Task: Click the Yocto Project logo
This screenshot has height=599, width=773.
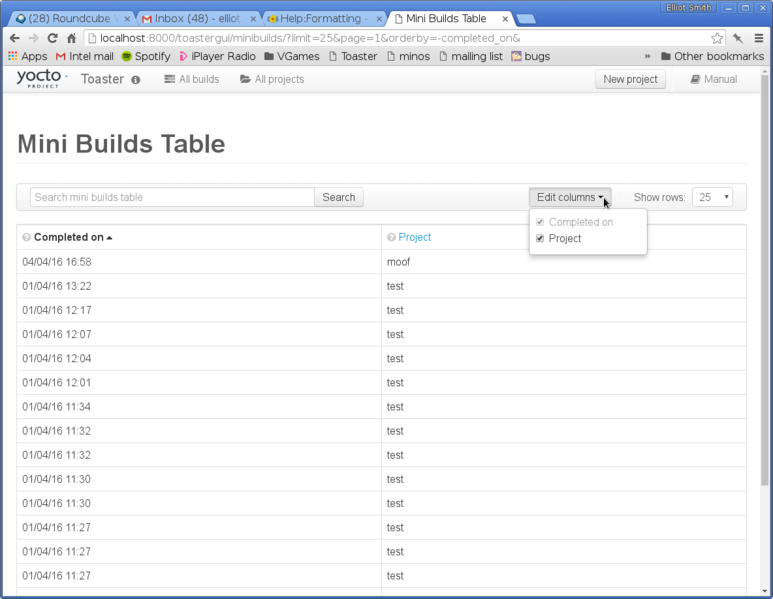Action: click(42, 78)
